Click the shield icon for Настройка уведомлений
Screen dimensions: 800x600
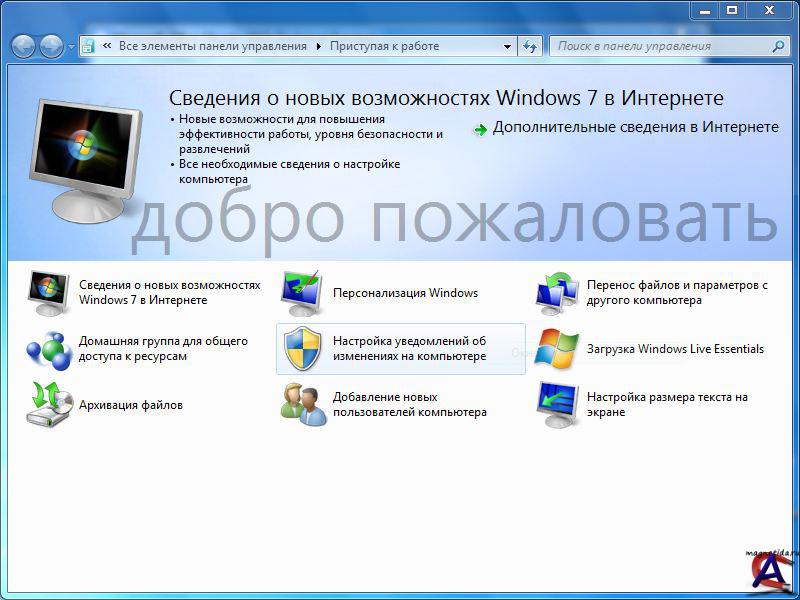tap(302, 349)
